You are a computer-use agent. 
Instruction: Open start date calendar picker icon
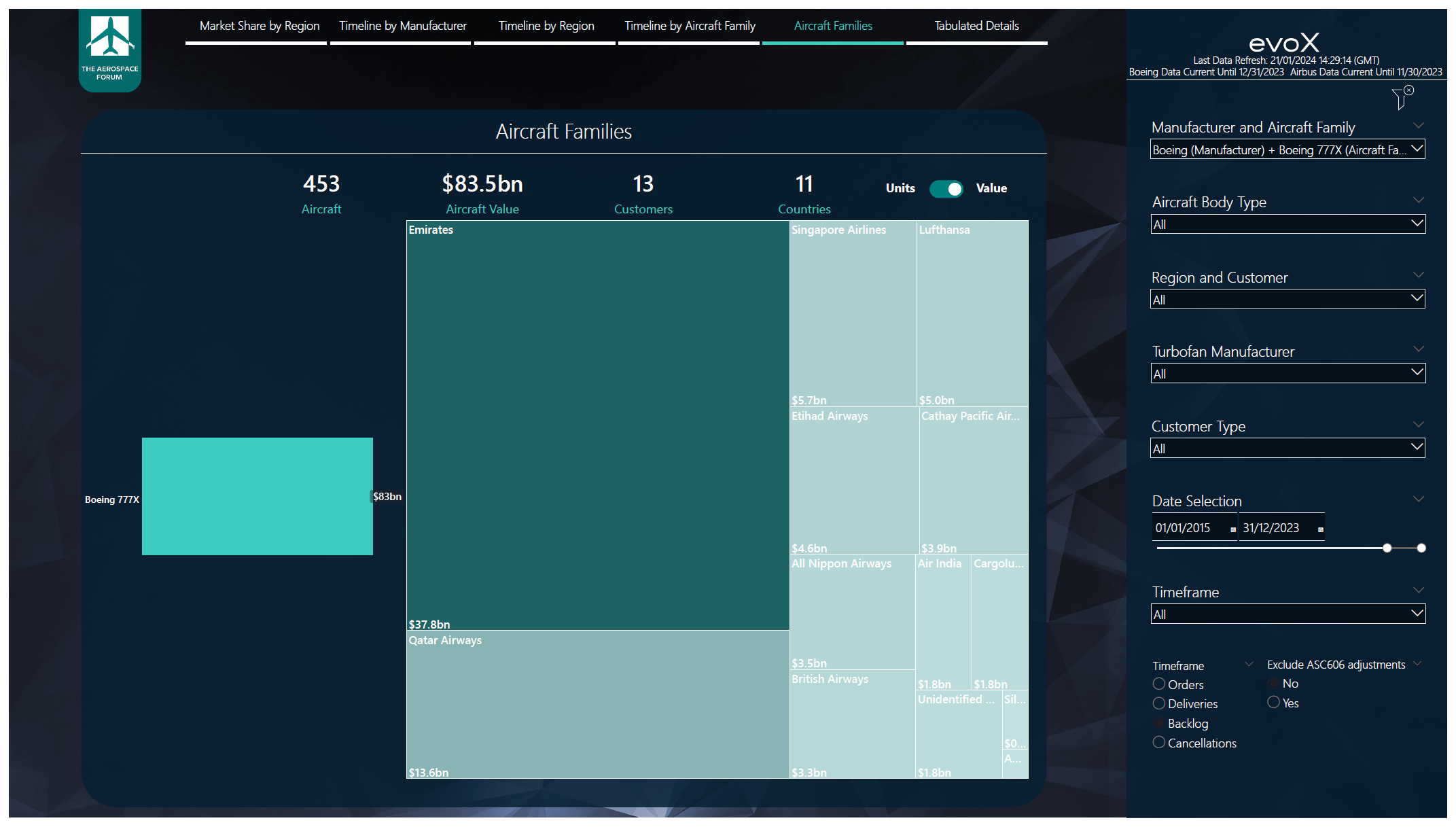click(1233, 529)
